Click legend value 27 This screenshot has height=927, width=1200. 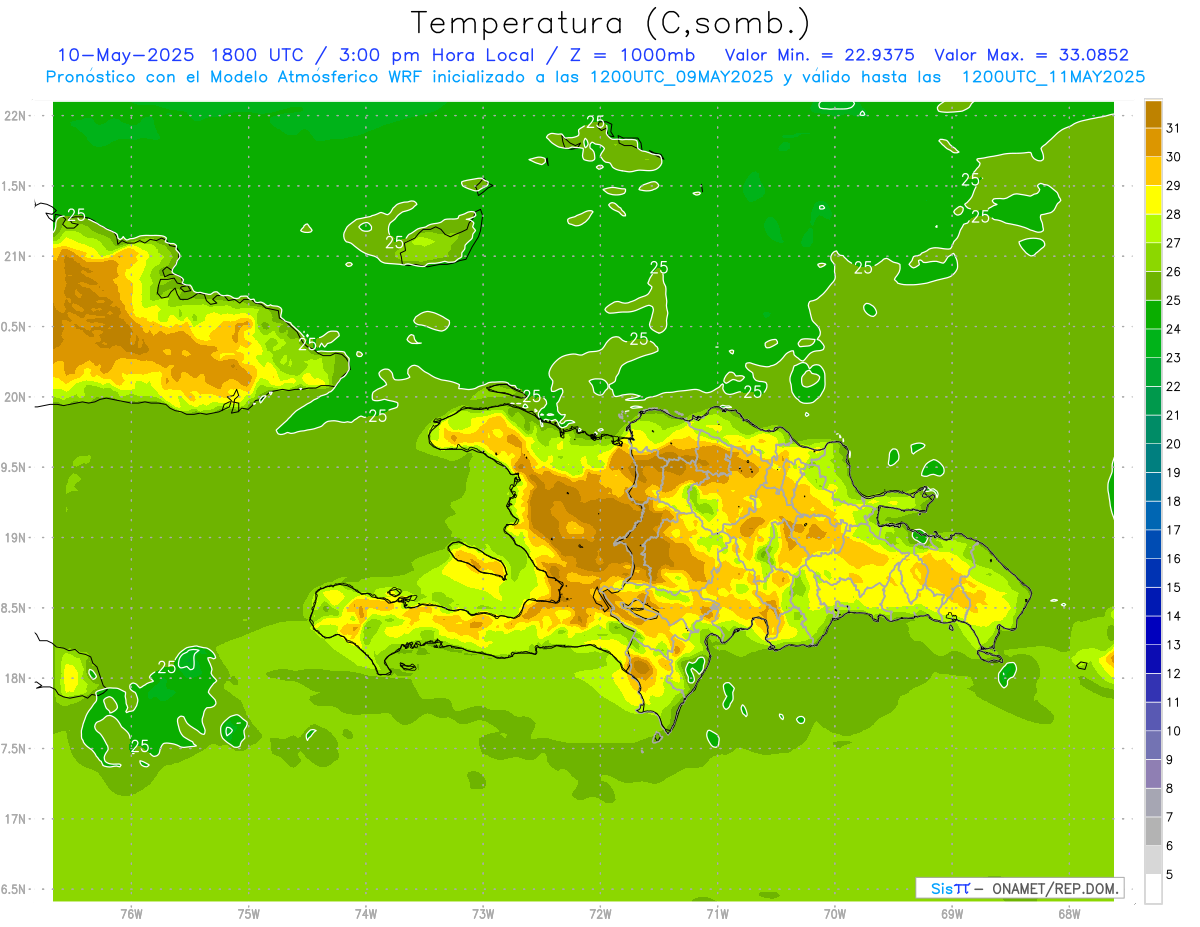(x=1173, y=243)
